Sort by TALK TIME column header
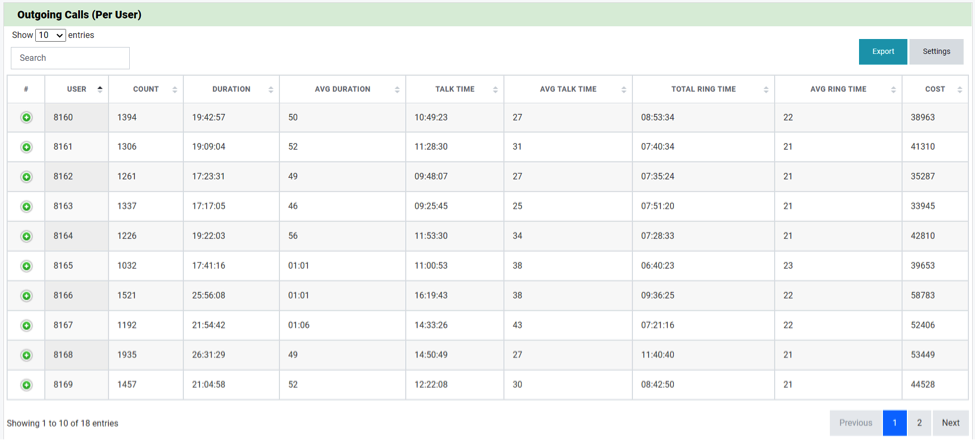Image resolution: width=975 pixels, height=440 pixels. point(455,89)
